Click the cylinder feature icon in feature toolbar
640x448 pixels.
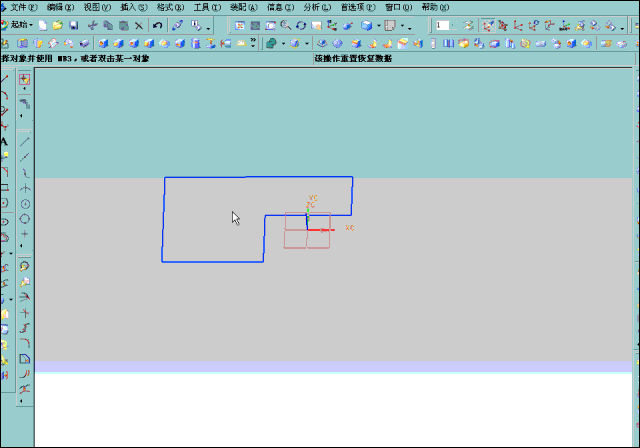coord(196,43)
